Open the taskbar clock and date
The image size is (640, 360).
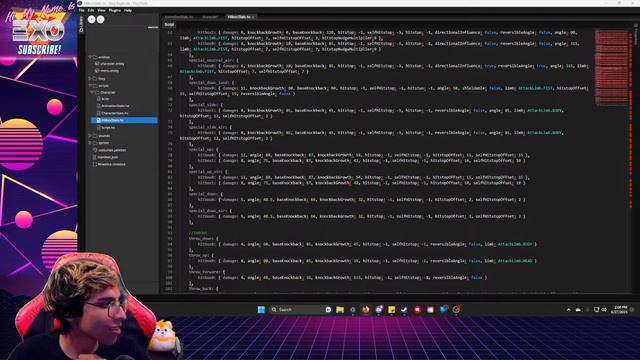click(619, 310)
